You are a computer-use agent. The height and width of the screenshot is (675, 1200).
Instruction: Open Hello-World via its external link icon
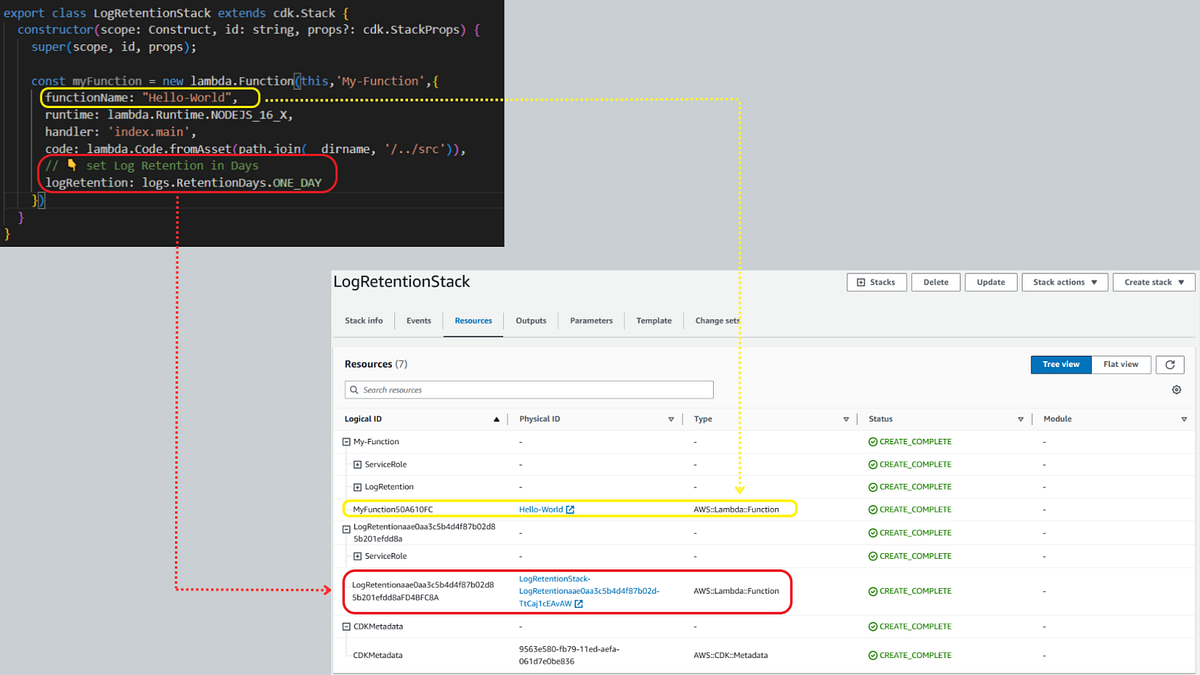(x=571, y=509)
